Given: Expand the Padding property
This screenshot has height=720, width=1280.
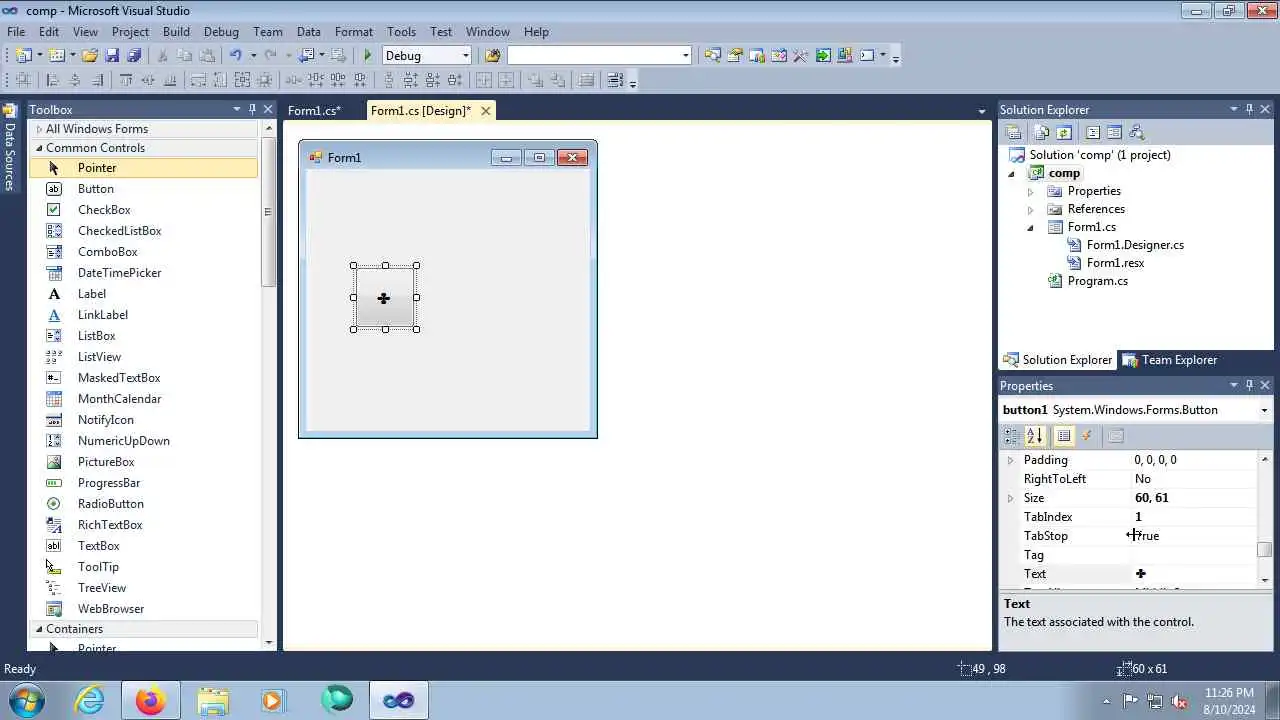Looking at the screenshot, I should (1010, 460).
